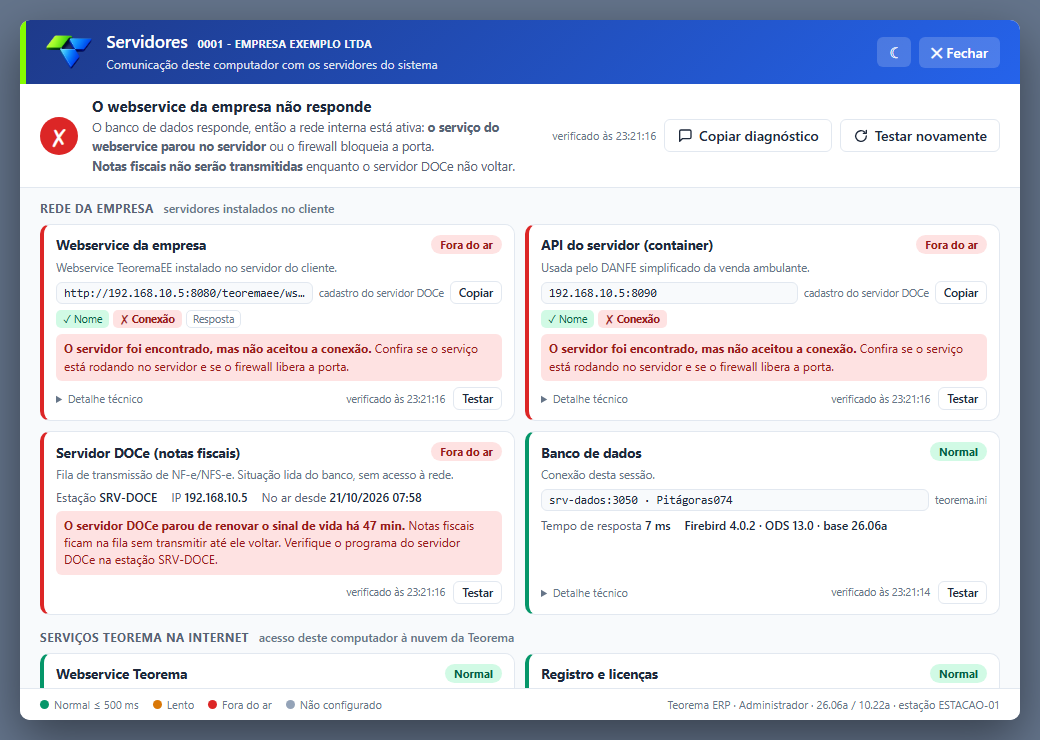
Task: Click the header company name EMPRESA EXEMPLO LTDA
Action: (x=303, y=44)
